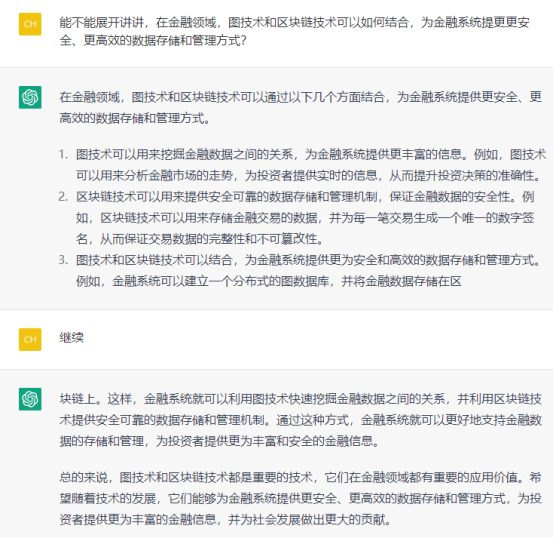Click the ChatGPT logo beside the 块链上 reply
Image resolution: width=554 pixels, height=538 pixels.
coord(30,399)
